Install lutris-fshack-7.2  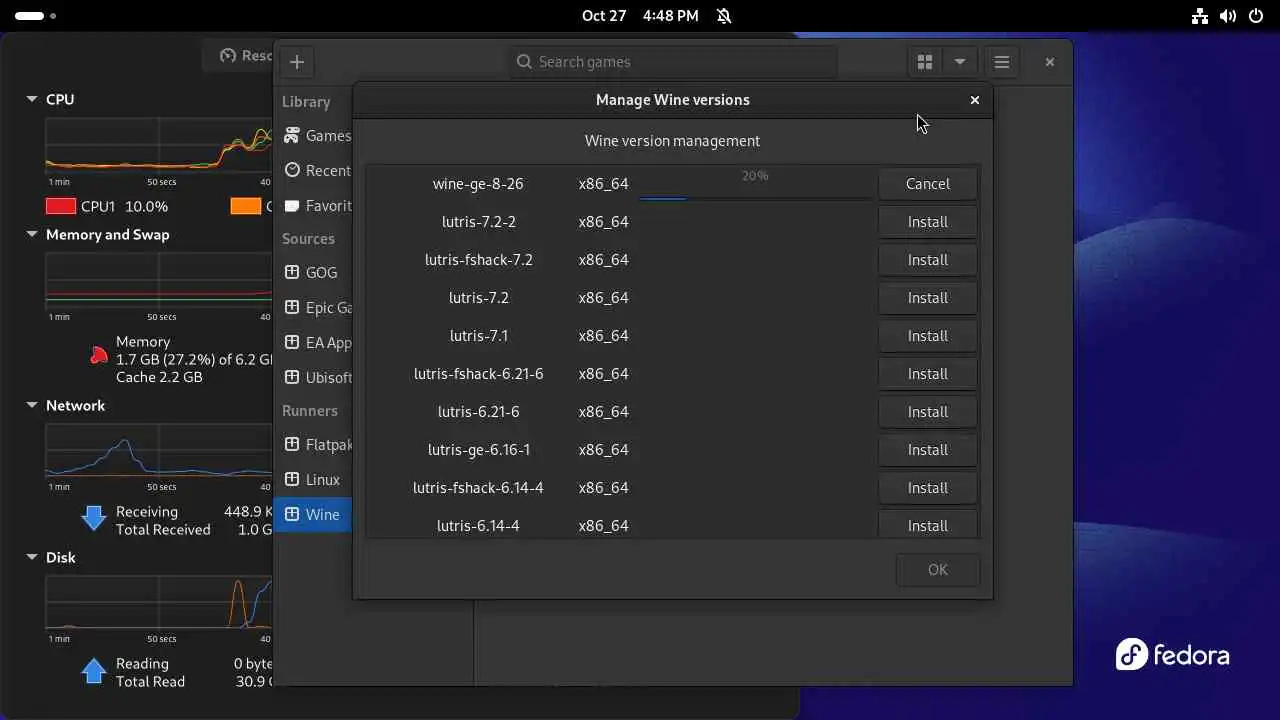(x=928, y=260)
